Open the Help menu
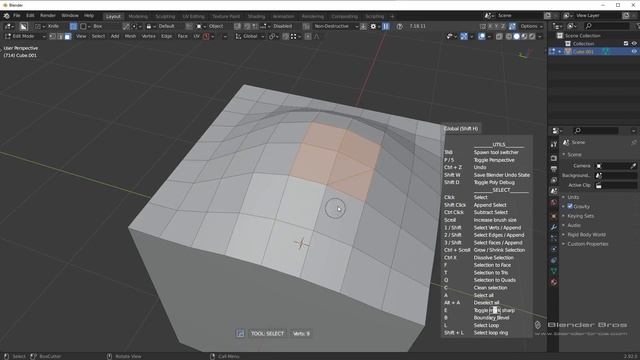640x360 pixels. click(89, 16)
